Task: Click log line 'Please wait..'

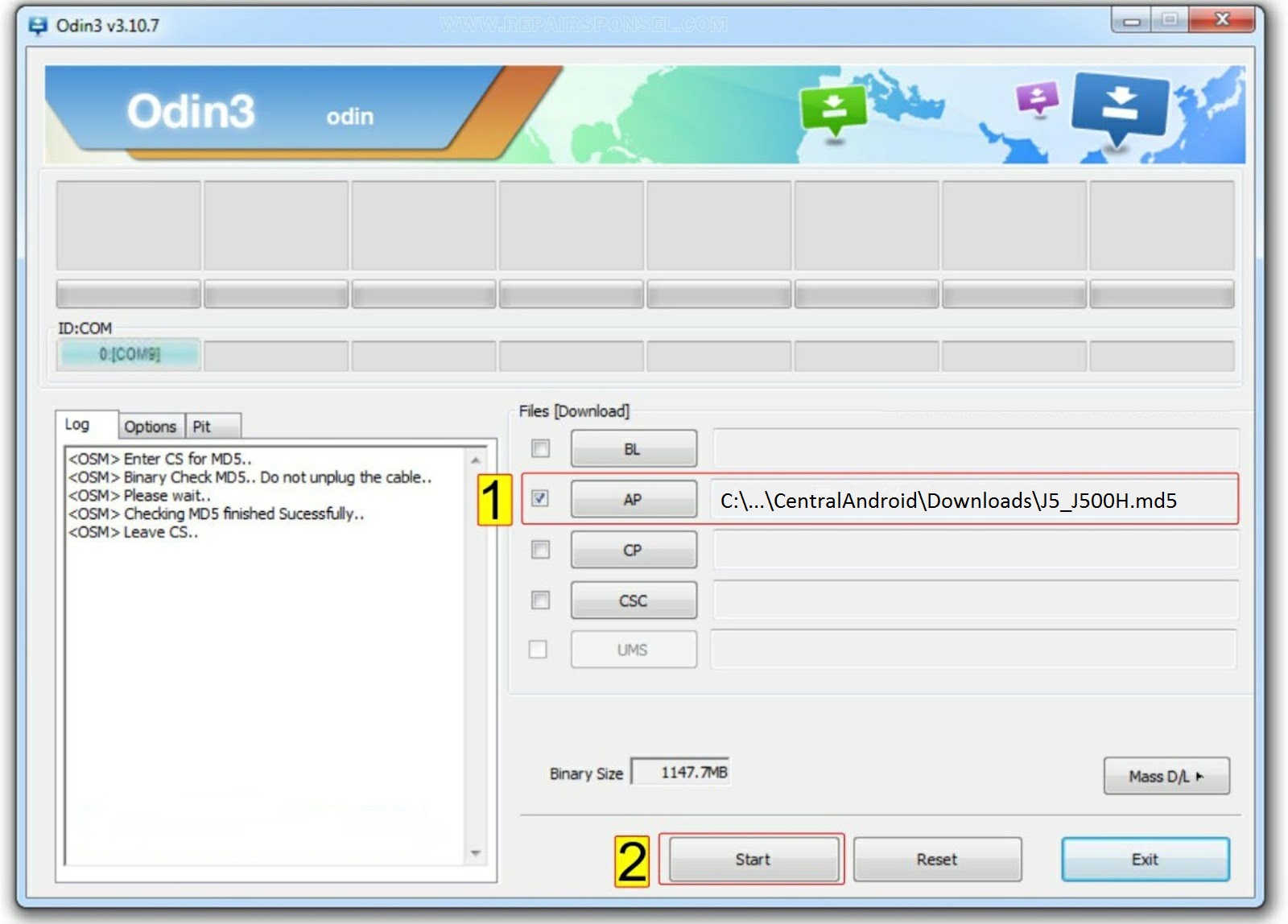Action: tap(140, 496)
